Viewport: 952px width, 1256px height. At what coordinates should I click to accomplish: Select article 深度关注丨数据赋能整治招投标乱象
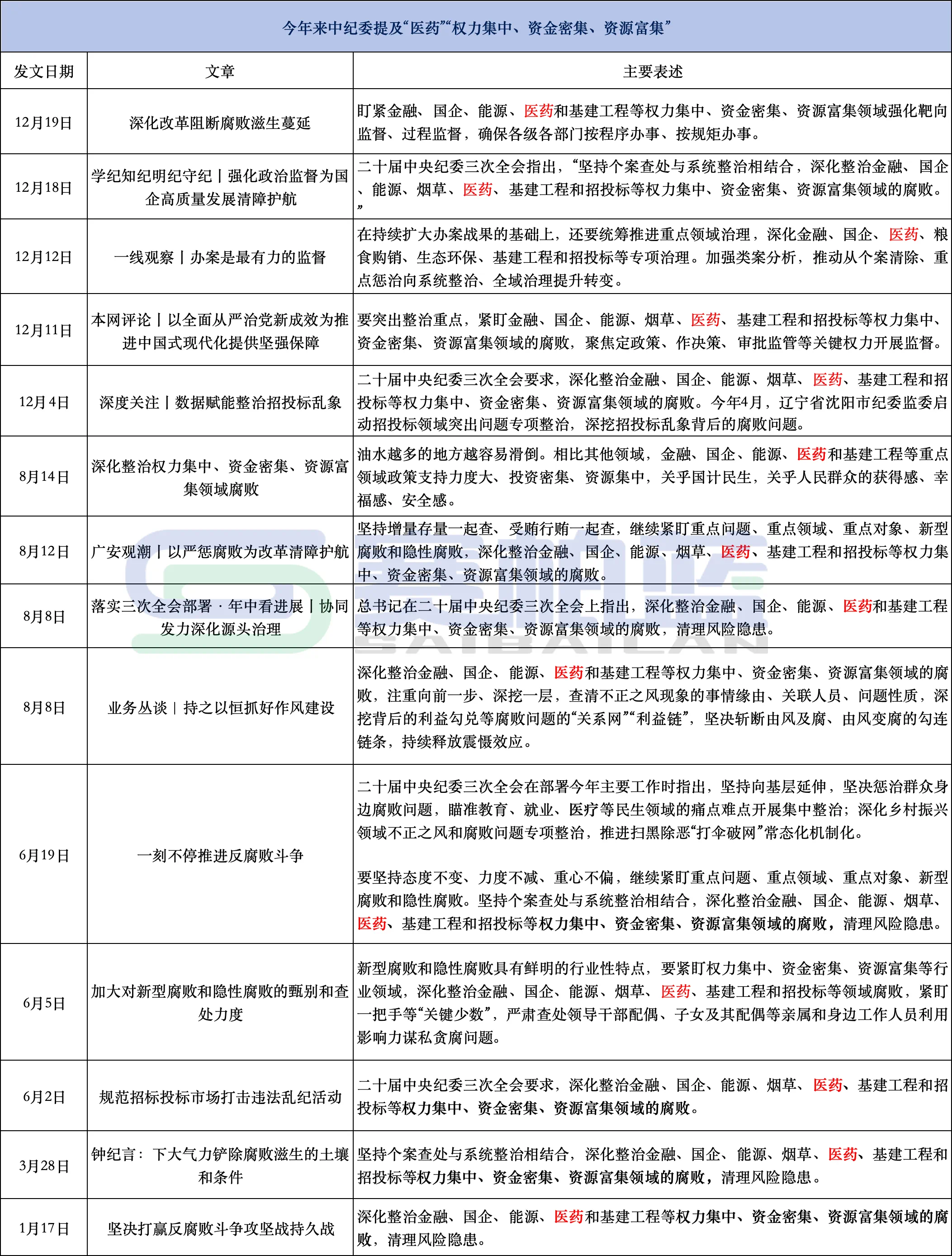pos(220,403)
